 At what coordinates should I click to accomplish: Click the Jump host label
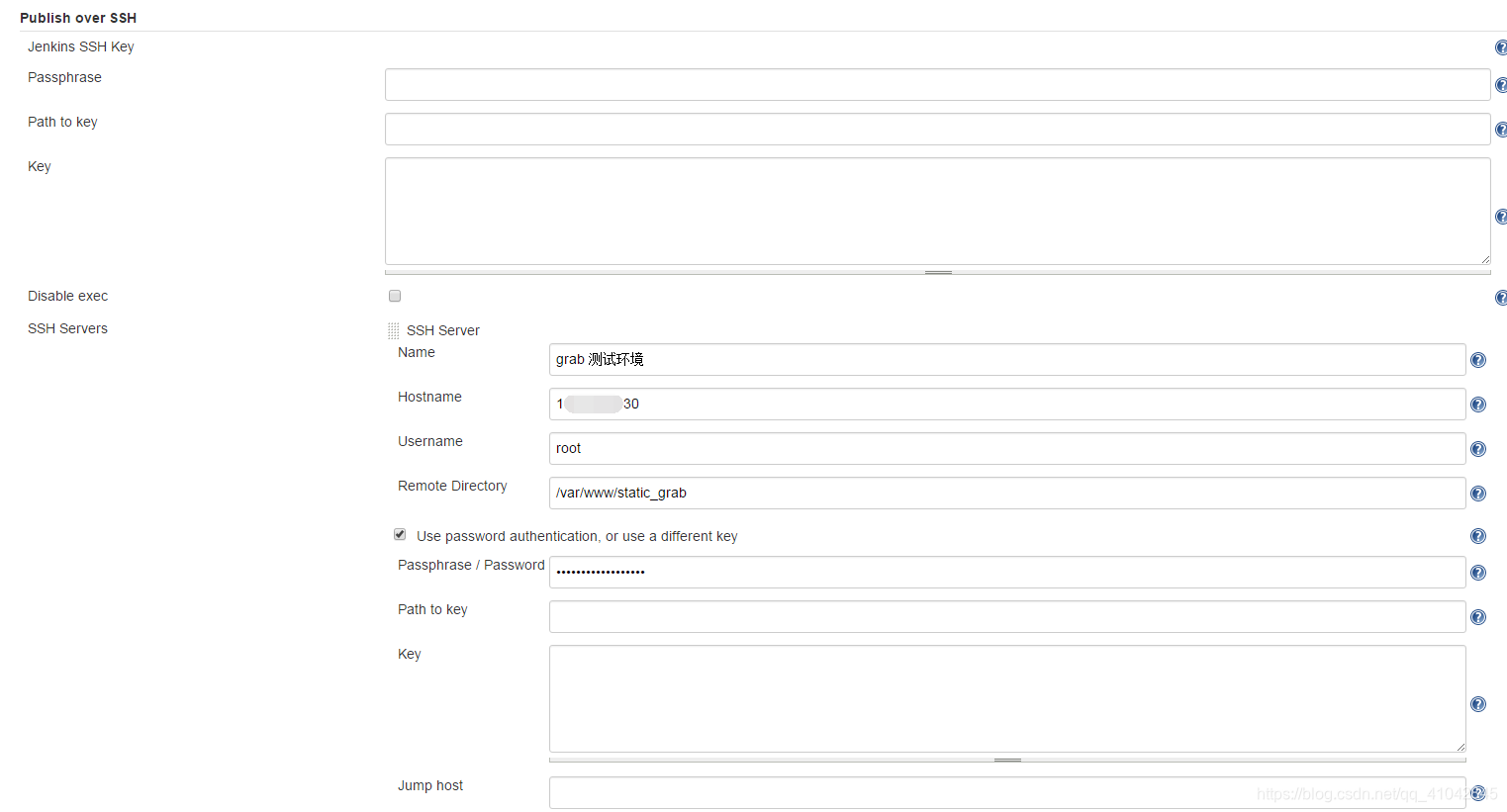[x=430, y=785]
